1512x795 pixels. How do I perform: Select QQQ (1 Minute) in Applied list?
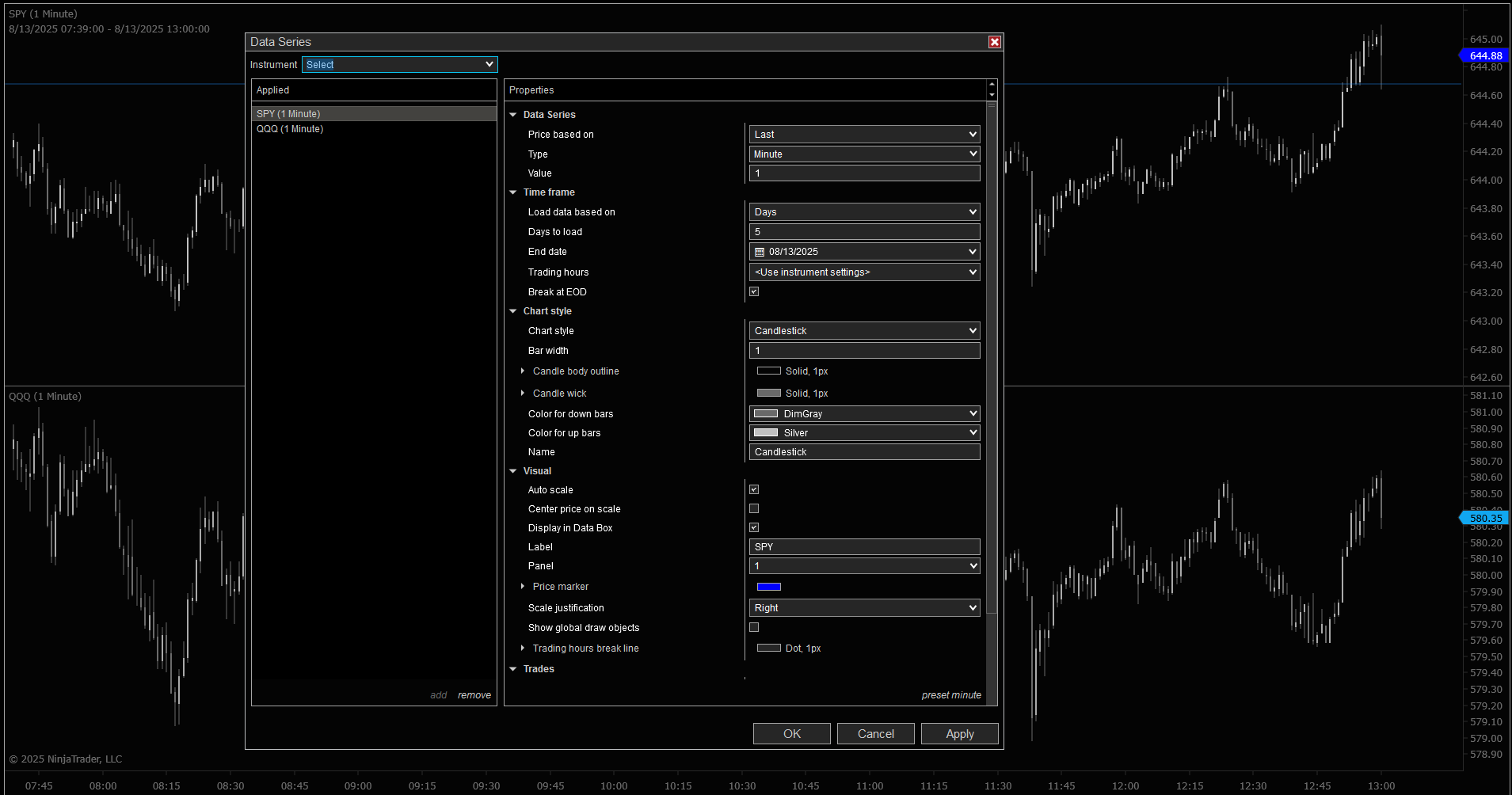click(290, 129)
